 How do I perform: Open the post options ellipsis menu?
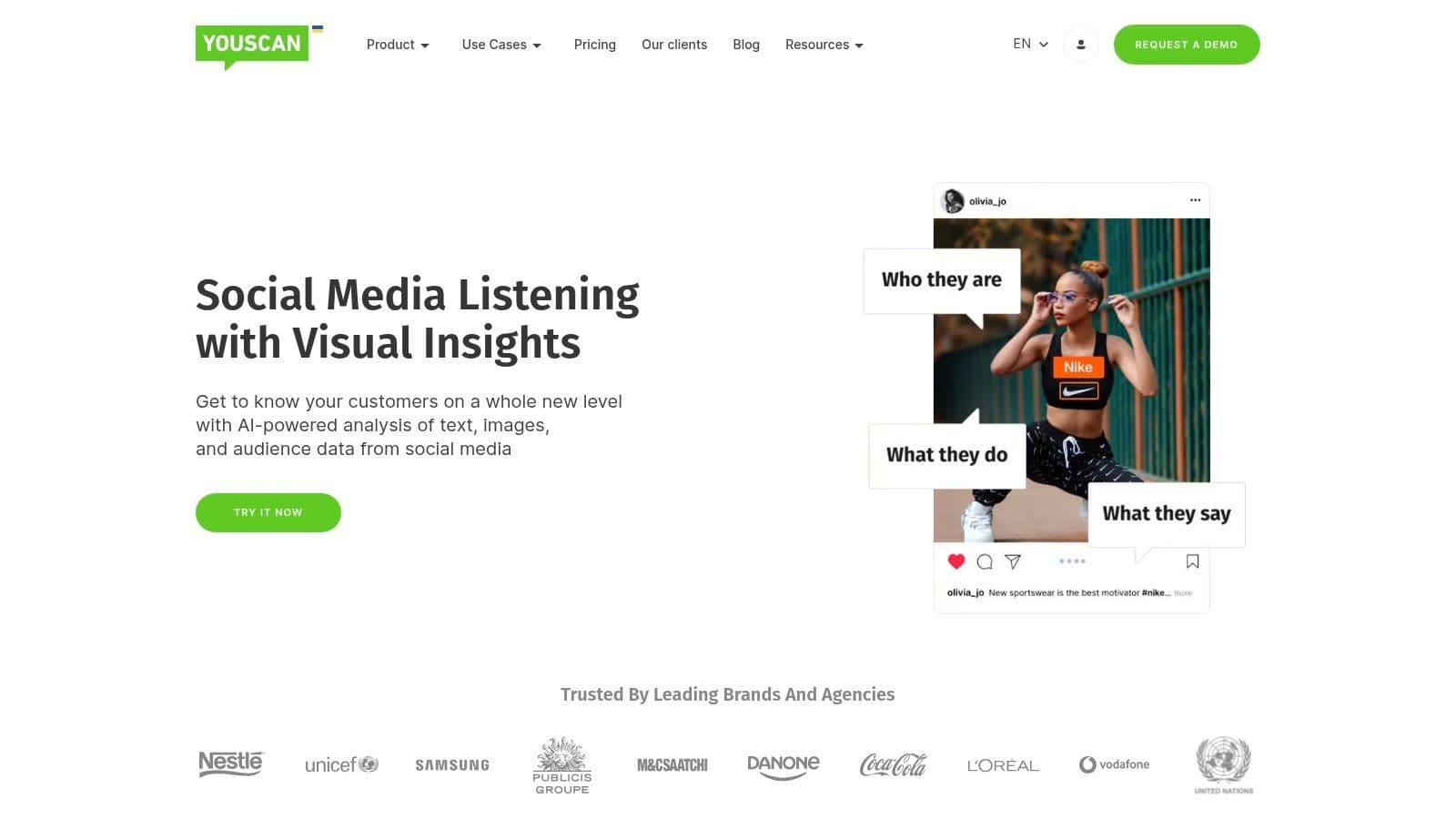click(x=1195, y=200)
